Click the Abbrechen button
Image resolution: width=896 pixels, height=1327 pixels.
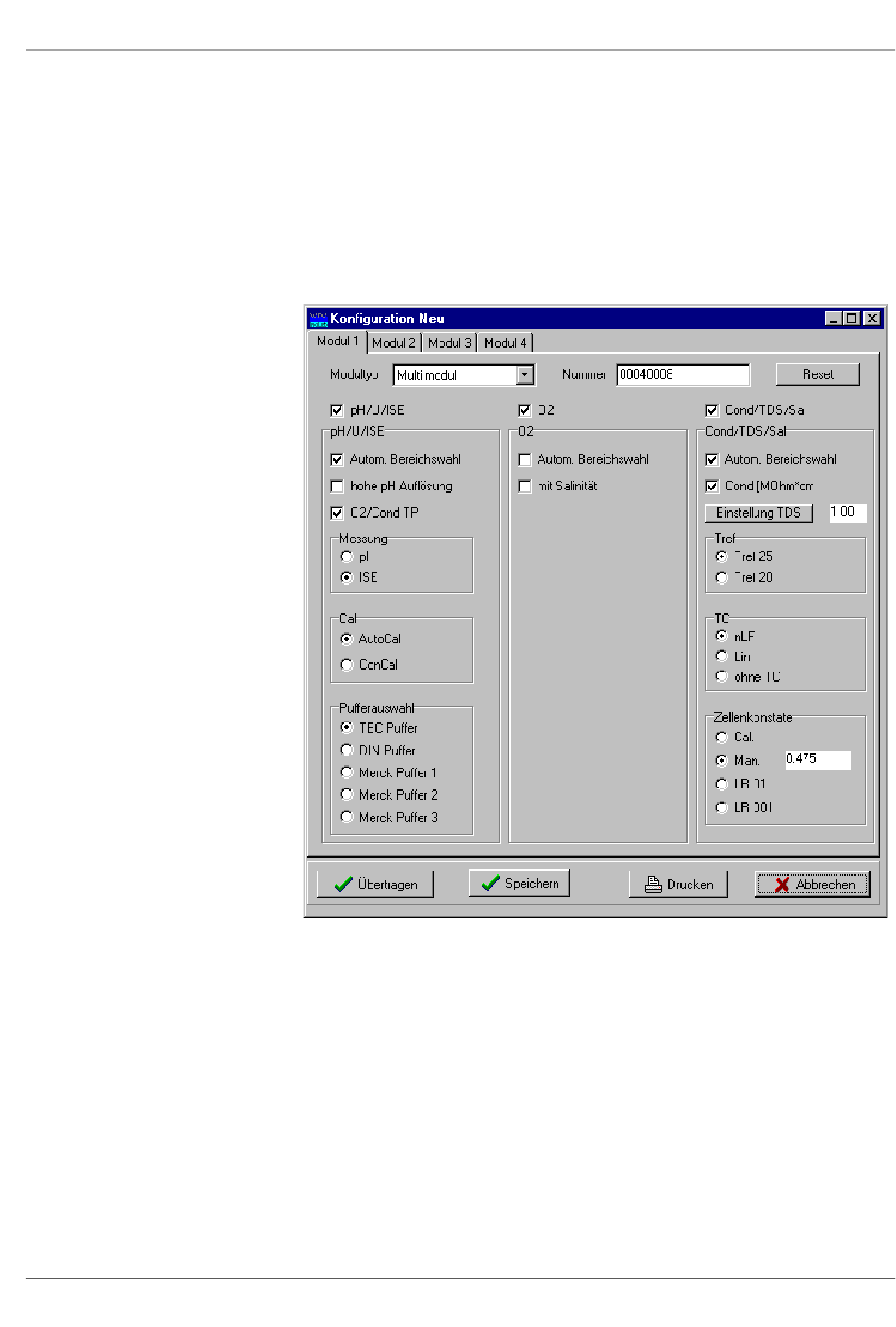(812, 885)
